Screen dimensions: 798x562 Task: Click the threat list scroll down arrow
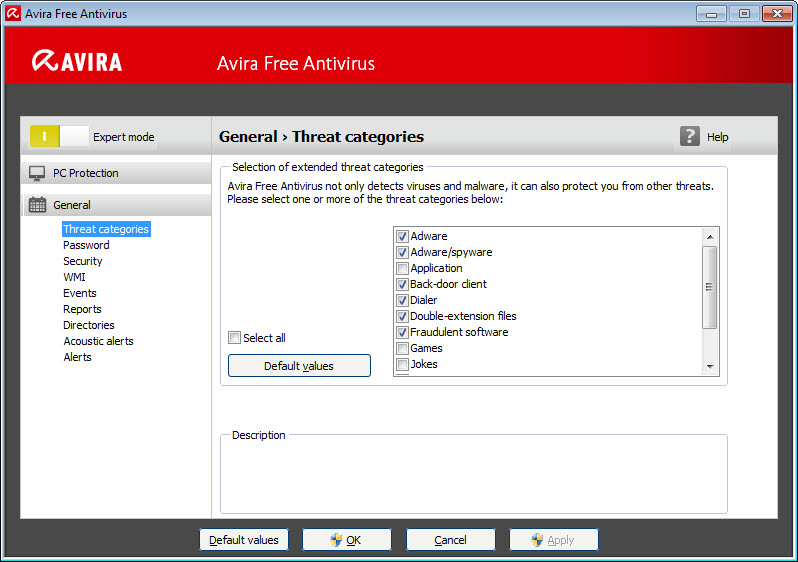point(710,367)
